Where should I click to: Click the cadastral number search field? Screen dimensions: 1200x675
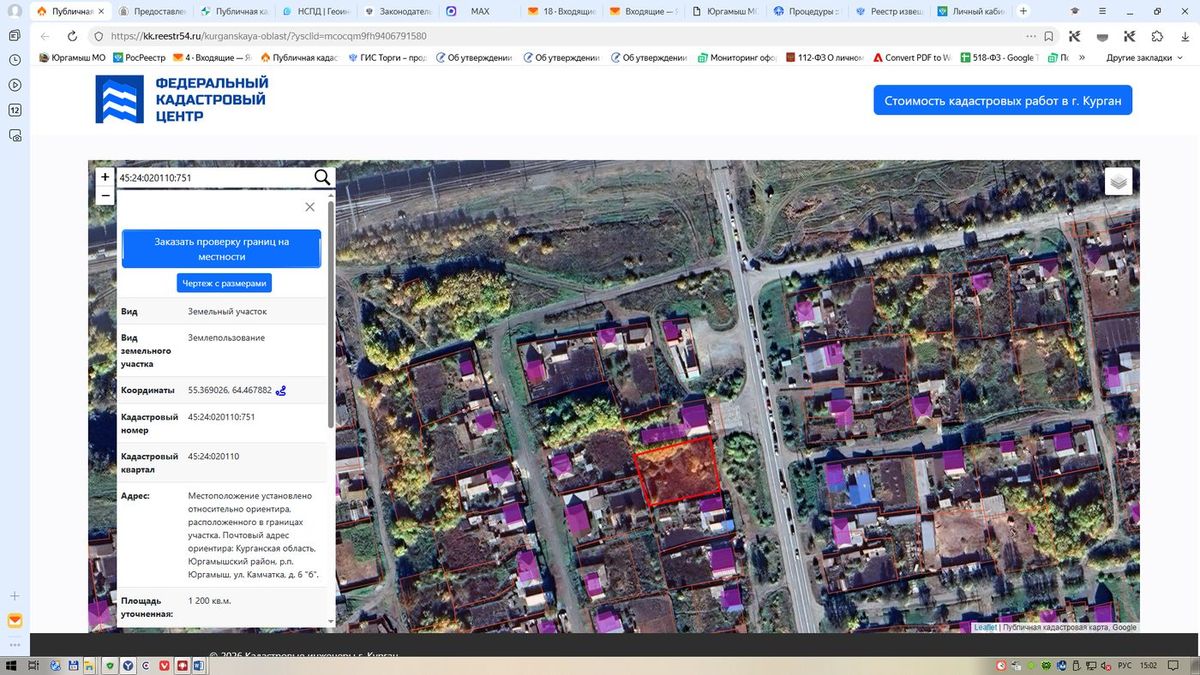[x=212, y=177]
